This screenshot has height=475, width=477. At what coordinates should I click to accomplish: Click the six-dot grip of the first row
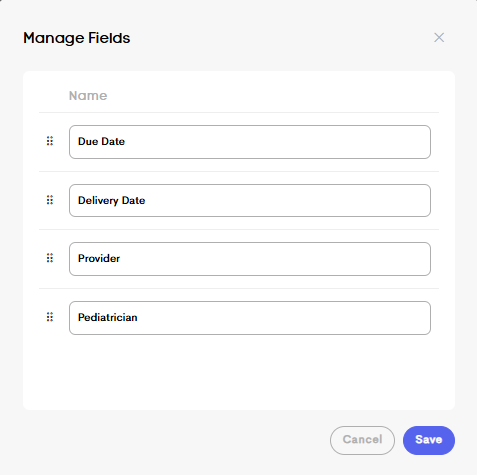[50, 141]
